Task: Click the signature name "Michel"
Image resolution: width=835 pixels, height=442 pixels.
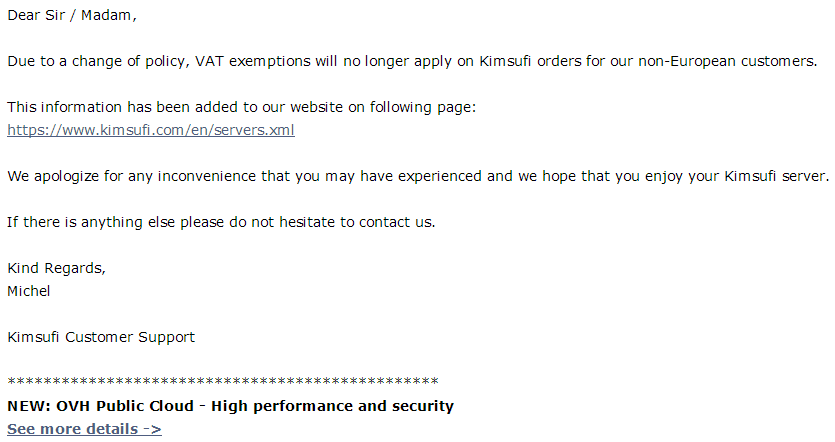Action: [29, 291]
